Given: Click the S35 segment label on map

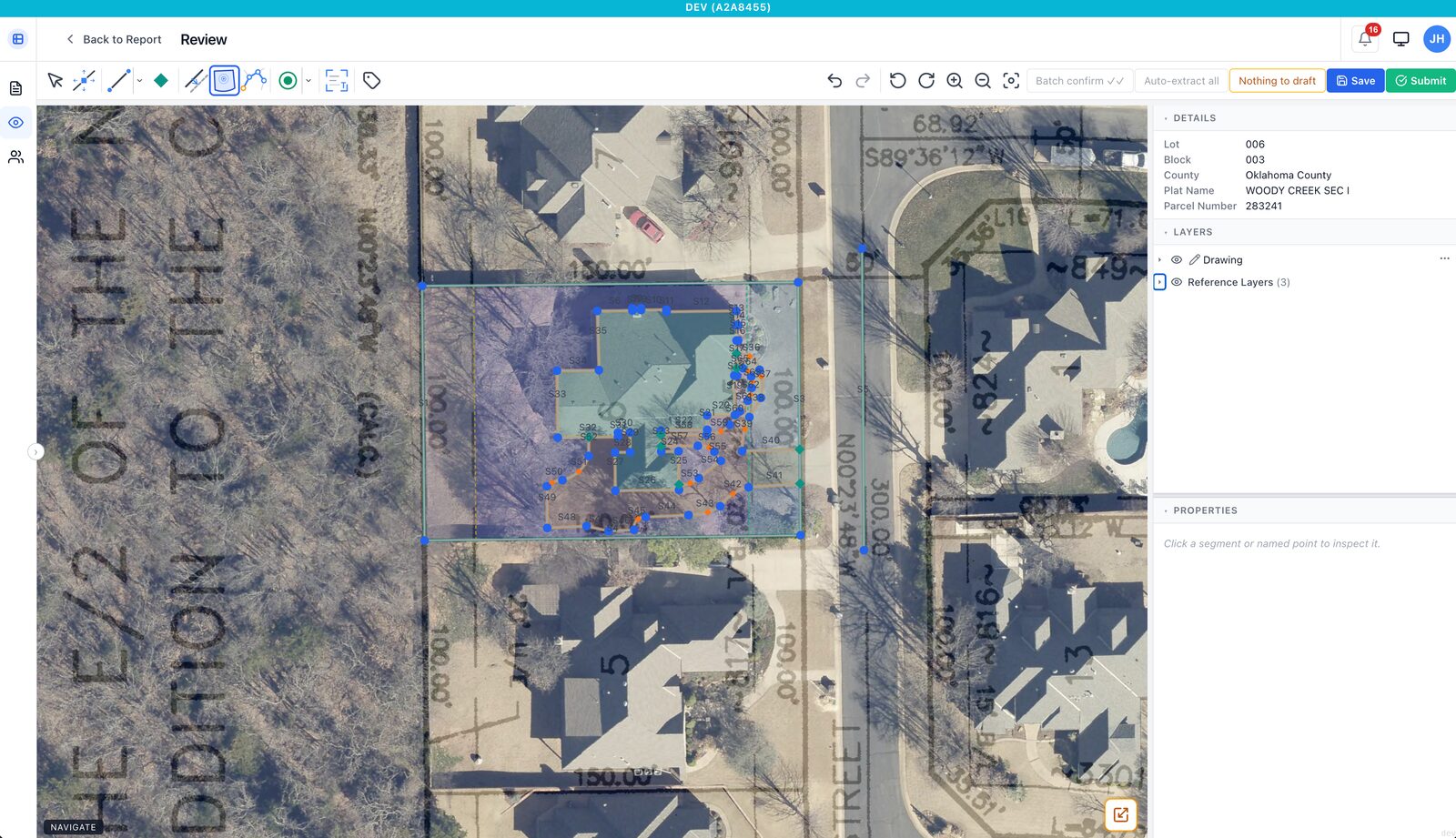Looking at the screenshot, I should [598, 330].
